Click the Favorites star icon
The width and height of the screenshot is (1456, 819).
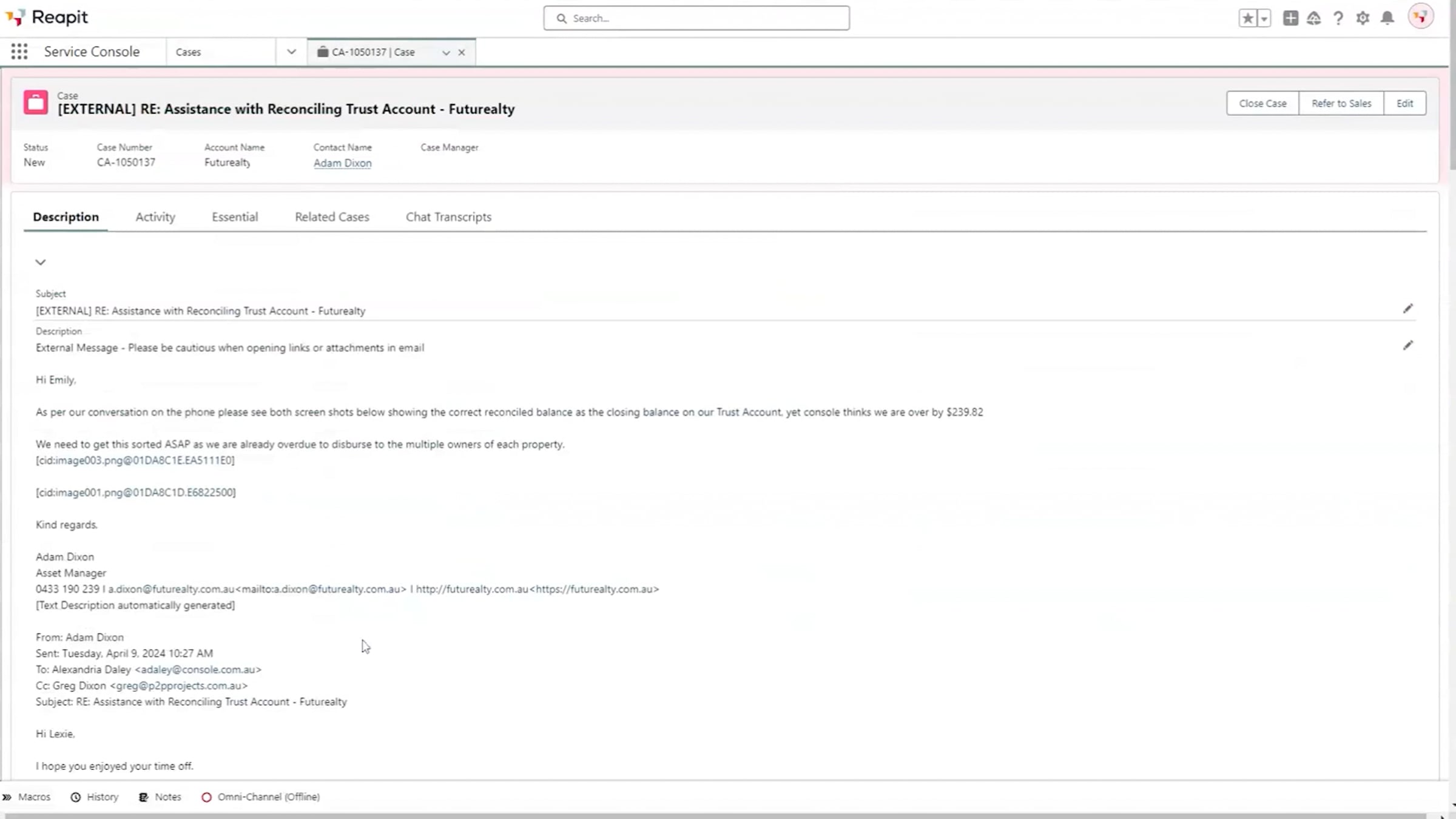click(1247, 18)
